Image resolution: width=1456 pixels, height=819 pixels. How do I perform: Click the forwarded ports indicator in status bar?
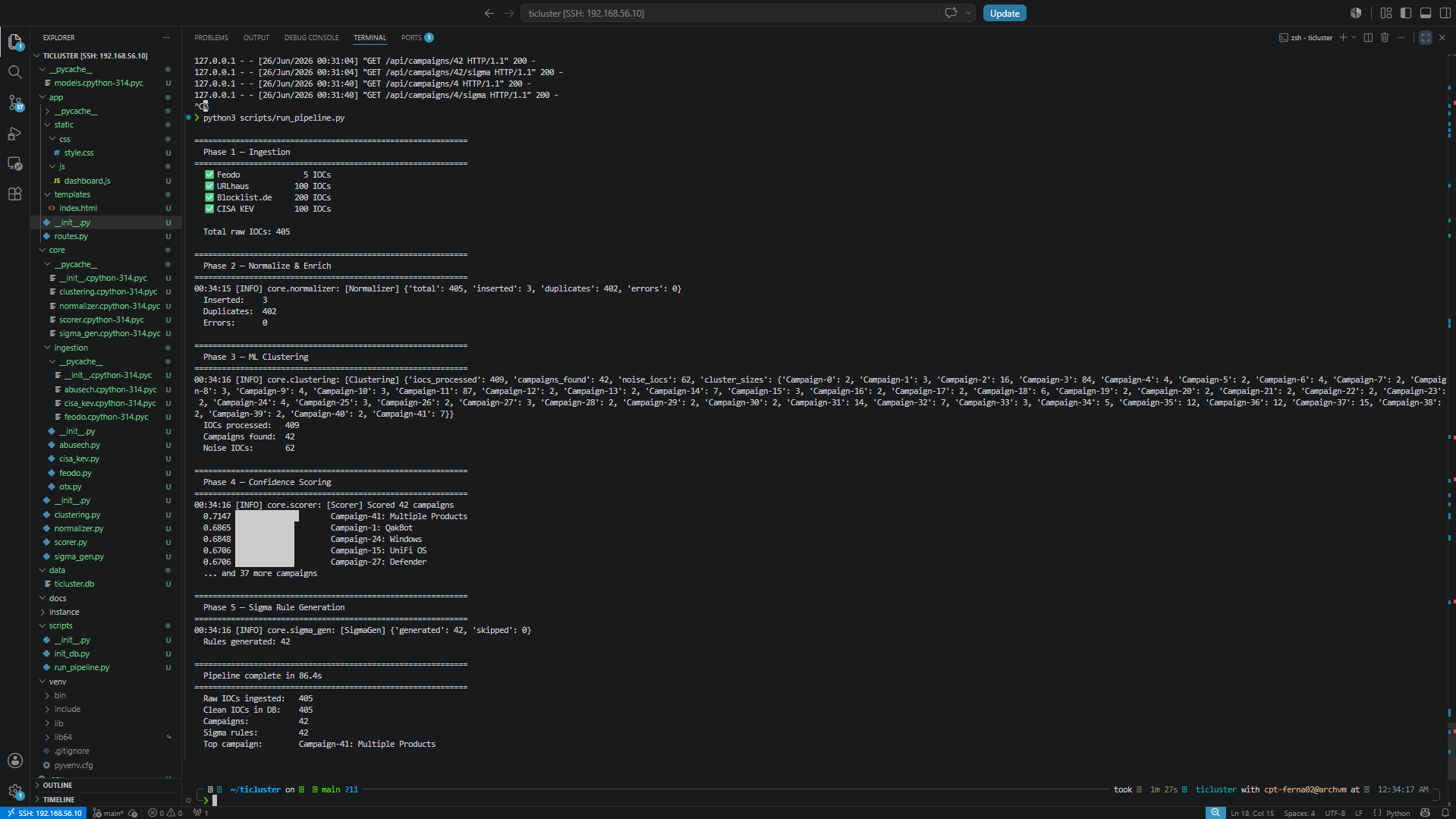(201, 813)
